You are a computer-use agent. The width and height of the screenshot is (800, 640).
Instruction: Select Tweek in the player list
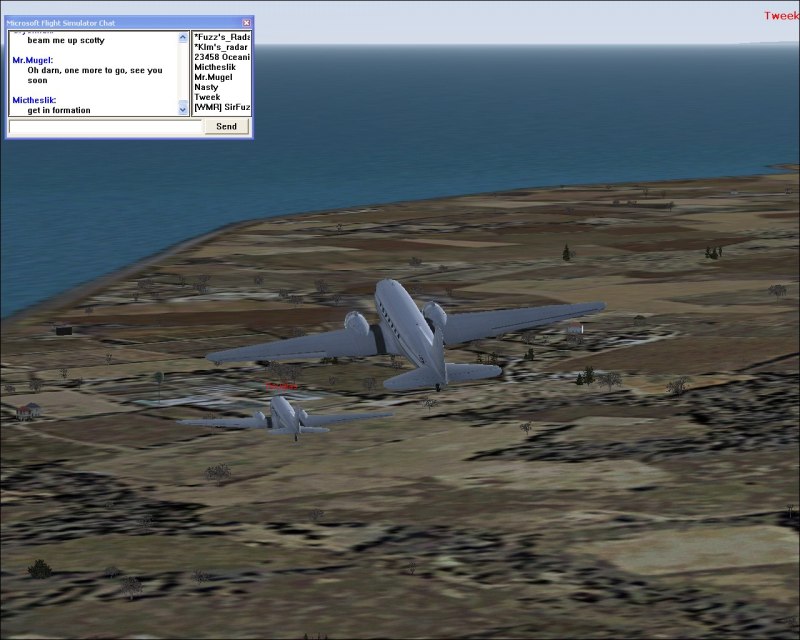tap(207, 97)
